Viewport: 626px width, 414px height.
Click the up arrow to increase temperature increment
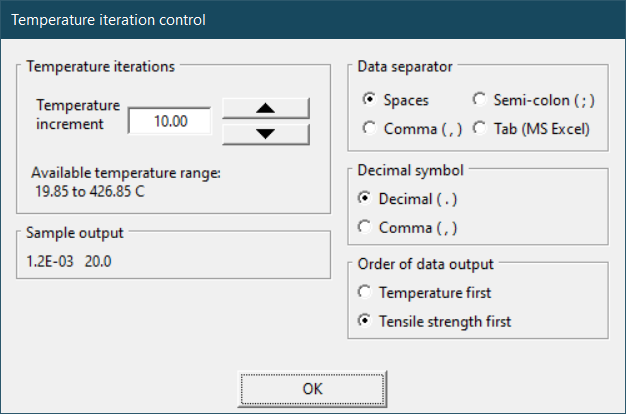(265, 108)
